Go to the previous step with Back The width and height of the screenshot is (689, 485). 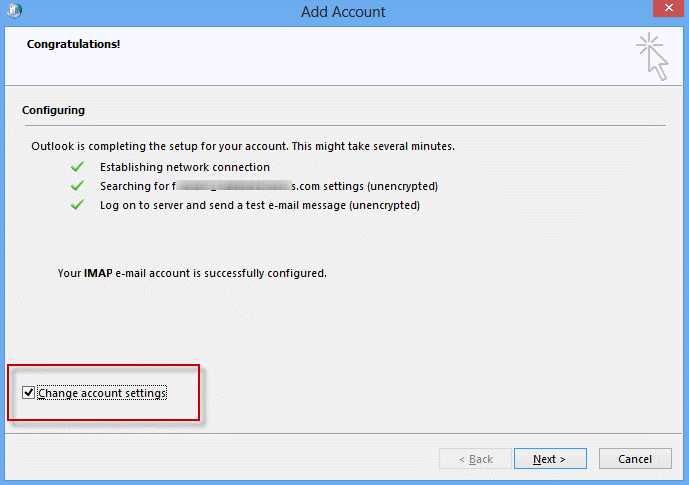click(x=475, y=459)
